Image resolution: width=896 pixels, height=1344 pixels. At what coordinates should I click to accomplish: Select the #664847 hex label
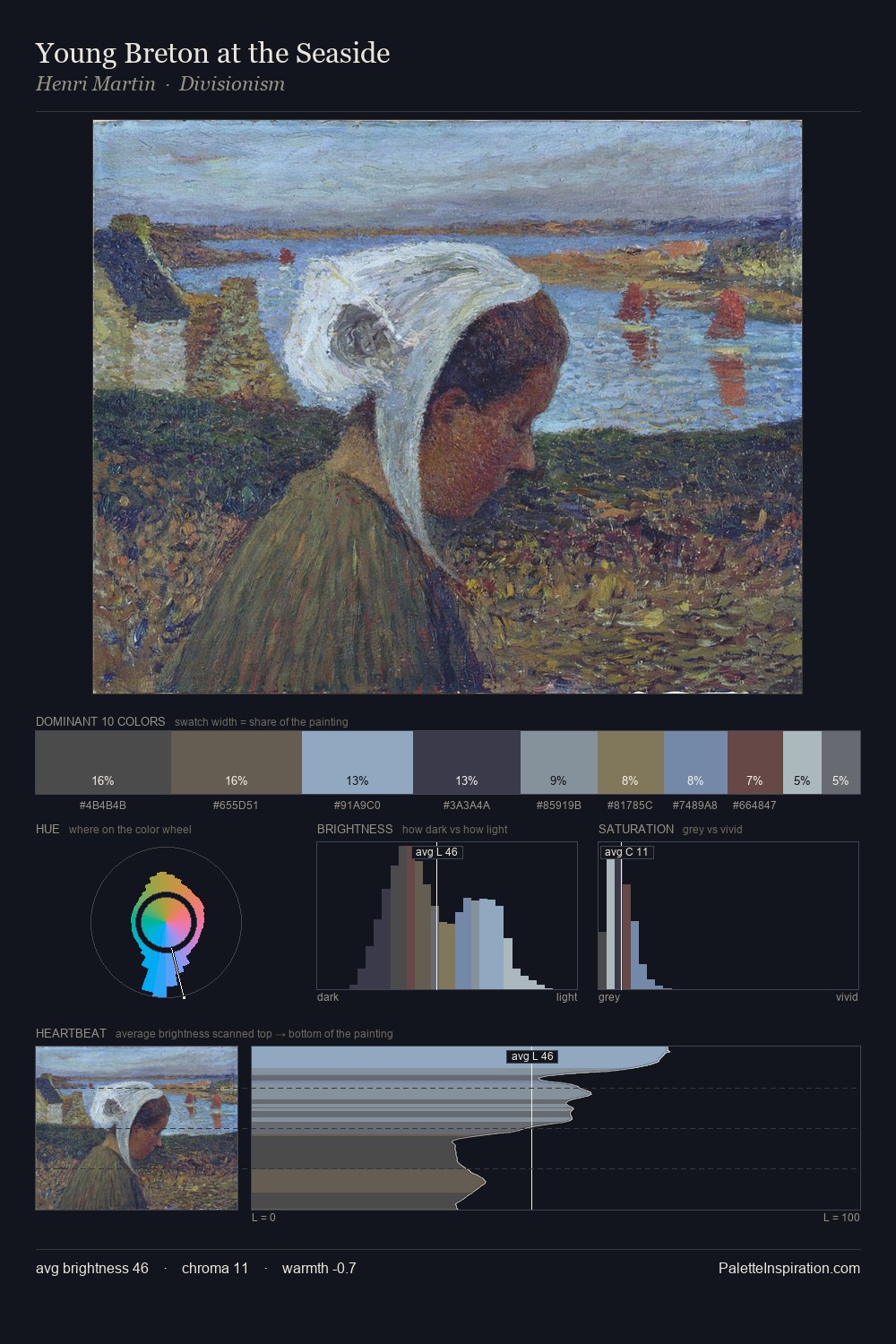[754, 806]
